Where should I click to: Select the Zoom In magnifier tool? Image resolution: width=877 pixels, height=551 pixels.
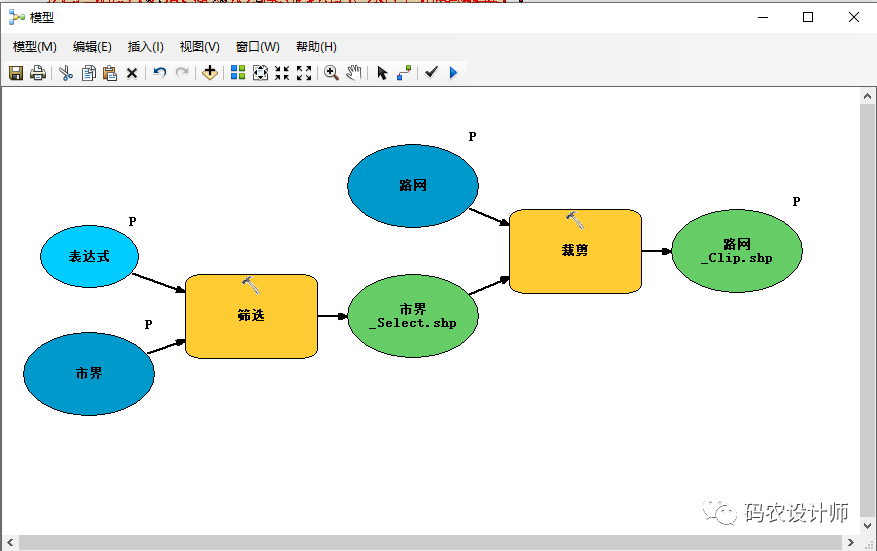331,73
